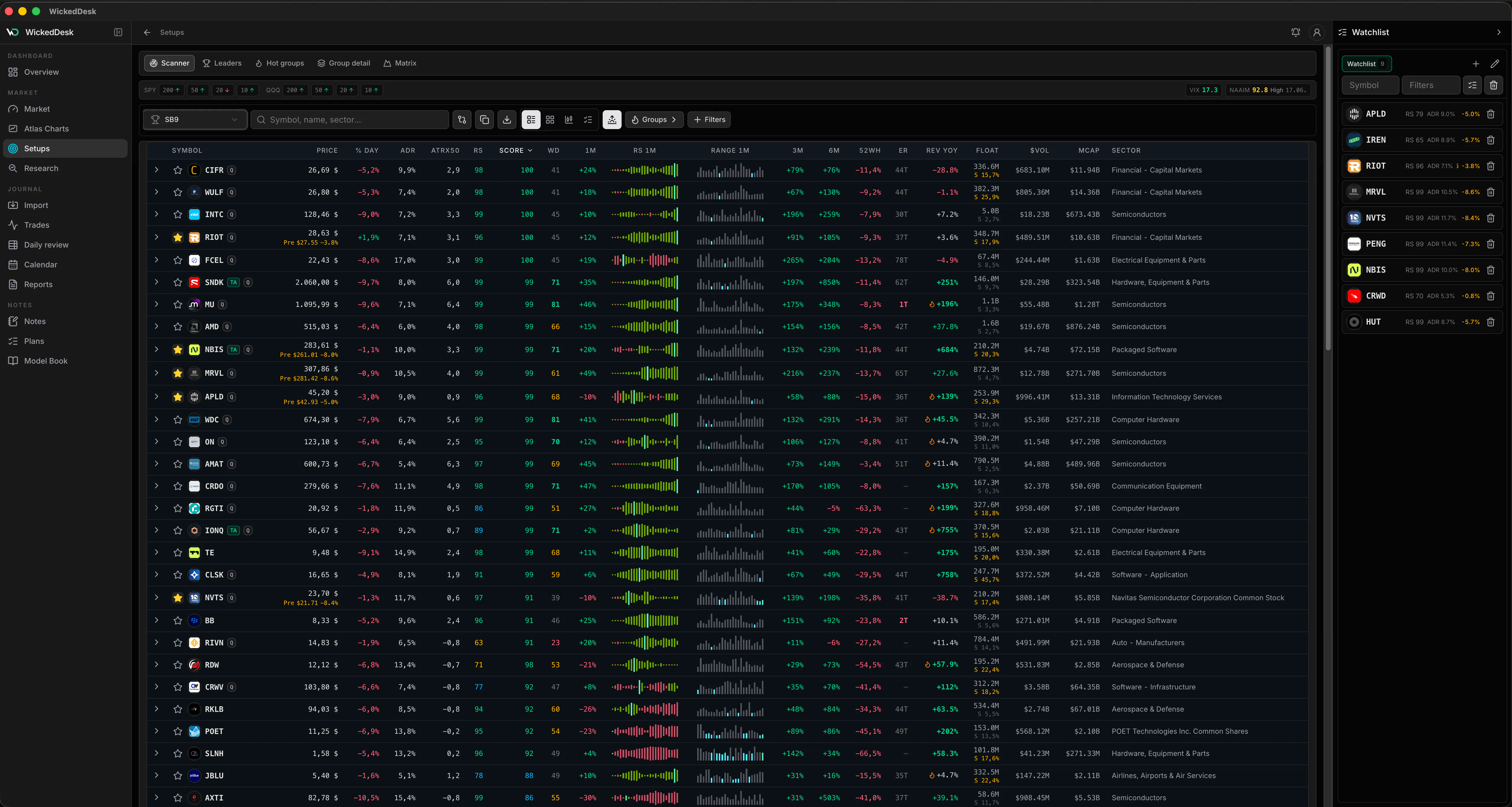Unstar the RIOT row favorite
The image size is (1512, 807).
178,238
